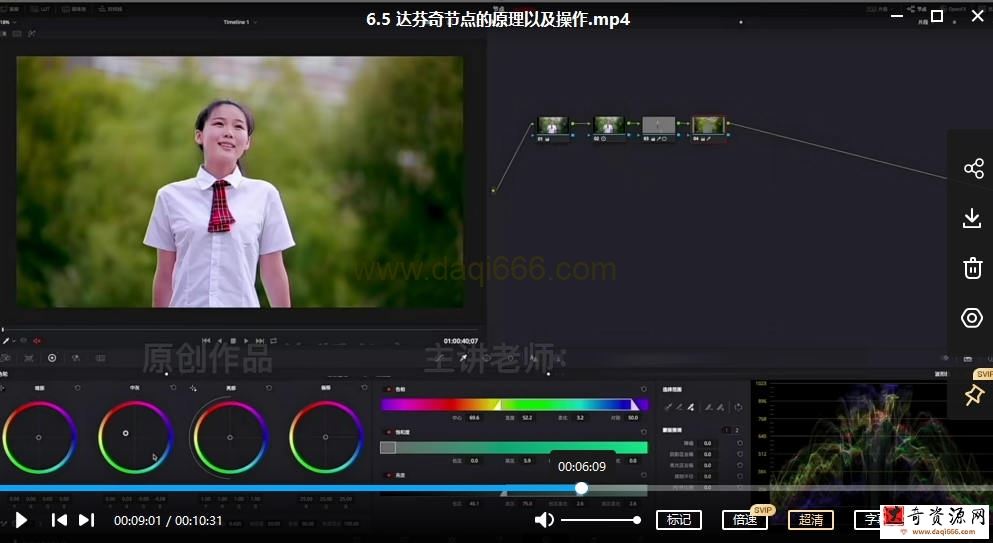
Task: Click the viewer play button in DaVinci
Action: click(x=246, y=341)
